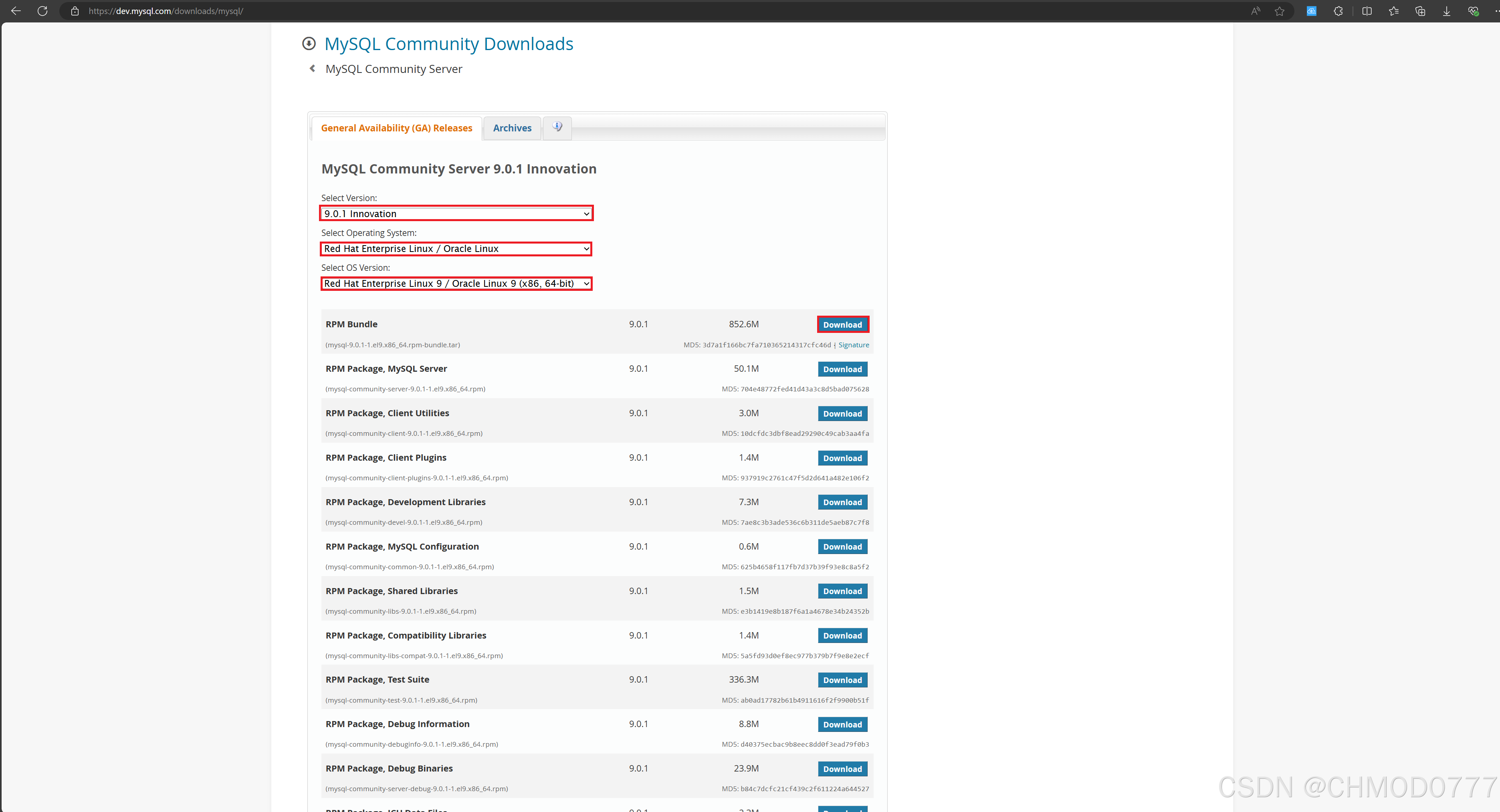
Task: Add page to favorites with the star
Action: [x=1279, y=11]
